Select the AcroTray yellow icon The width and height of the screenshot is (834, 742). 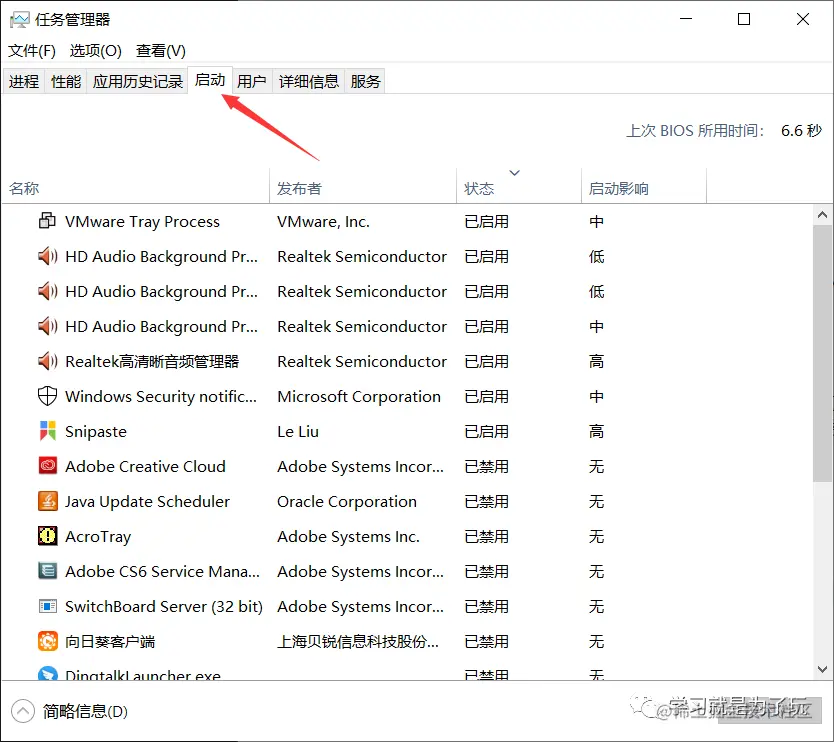pos(47,536)
